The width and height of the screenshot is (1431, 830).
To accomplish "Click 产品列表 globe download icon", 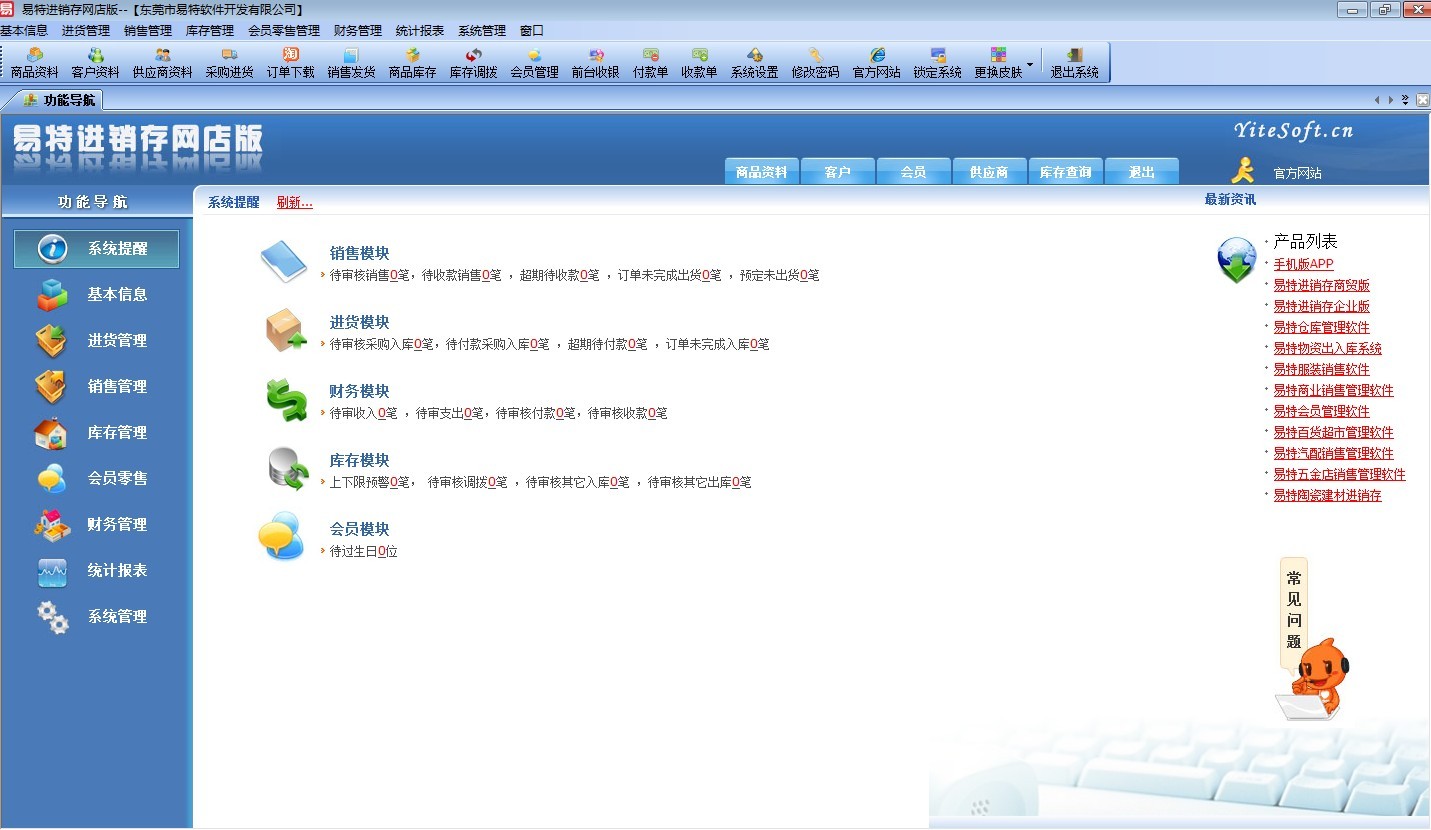I will (1237, 260).
